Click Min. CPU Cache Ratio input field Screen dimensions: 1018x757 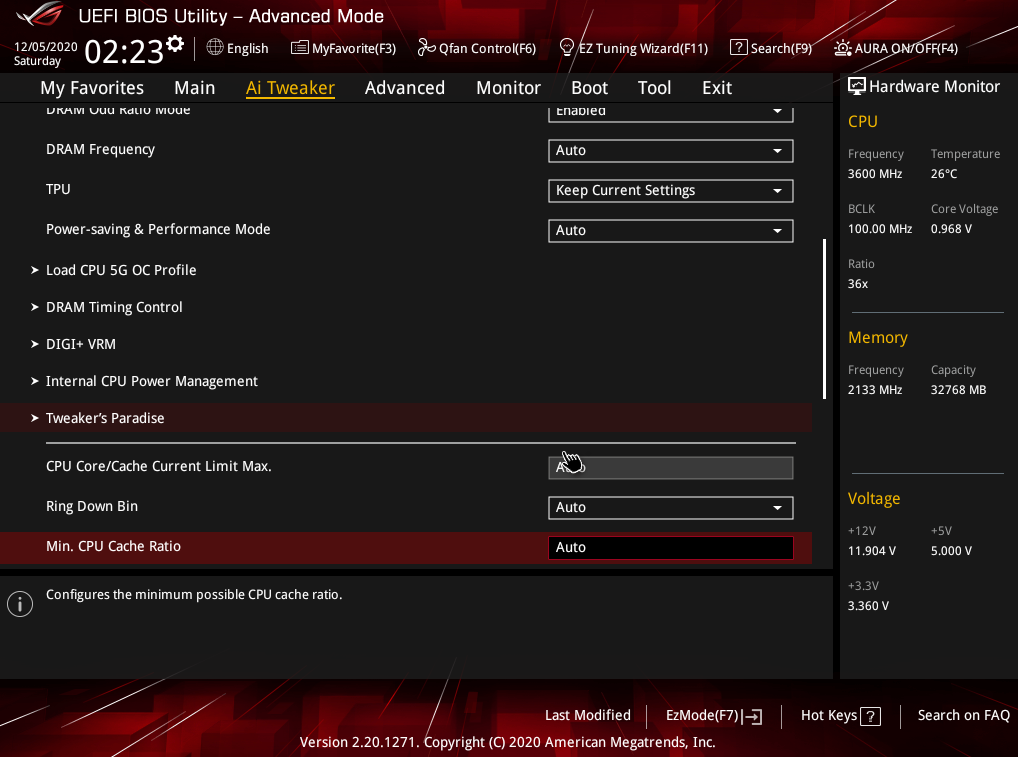point(671,547)
